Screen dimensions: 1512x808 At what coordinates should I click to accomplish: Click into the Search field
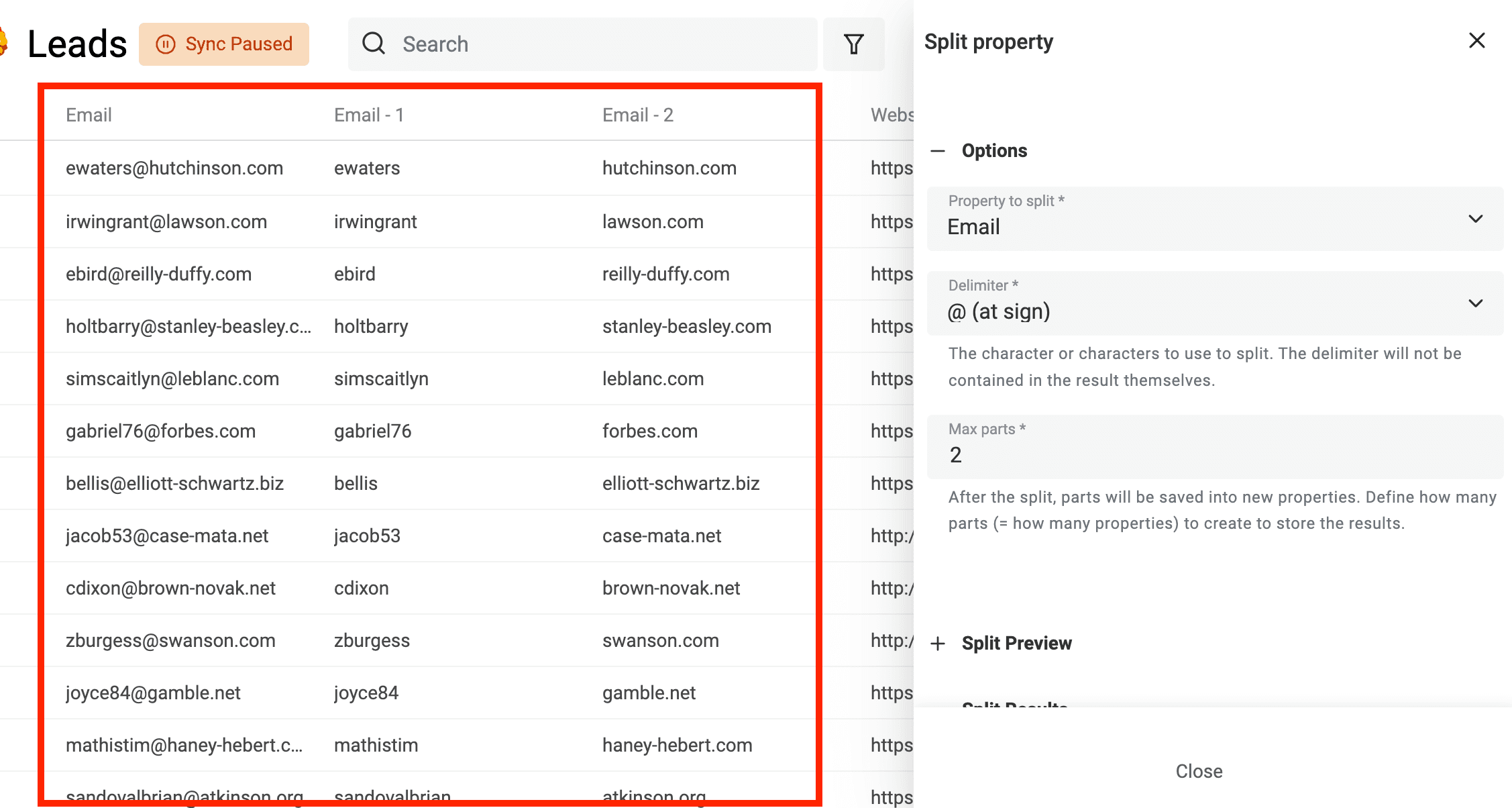[582, 44]
